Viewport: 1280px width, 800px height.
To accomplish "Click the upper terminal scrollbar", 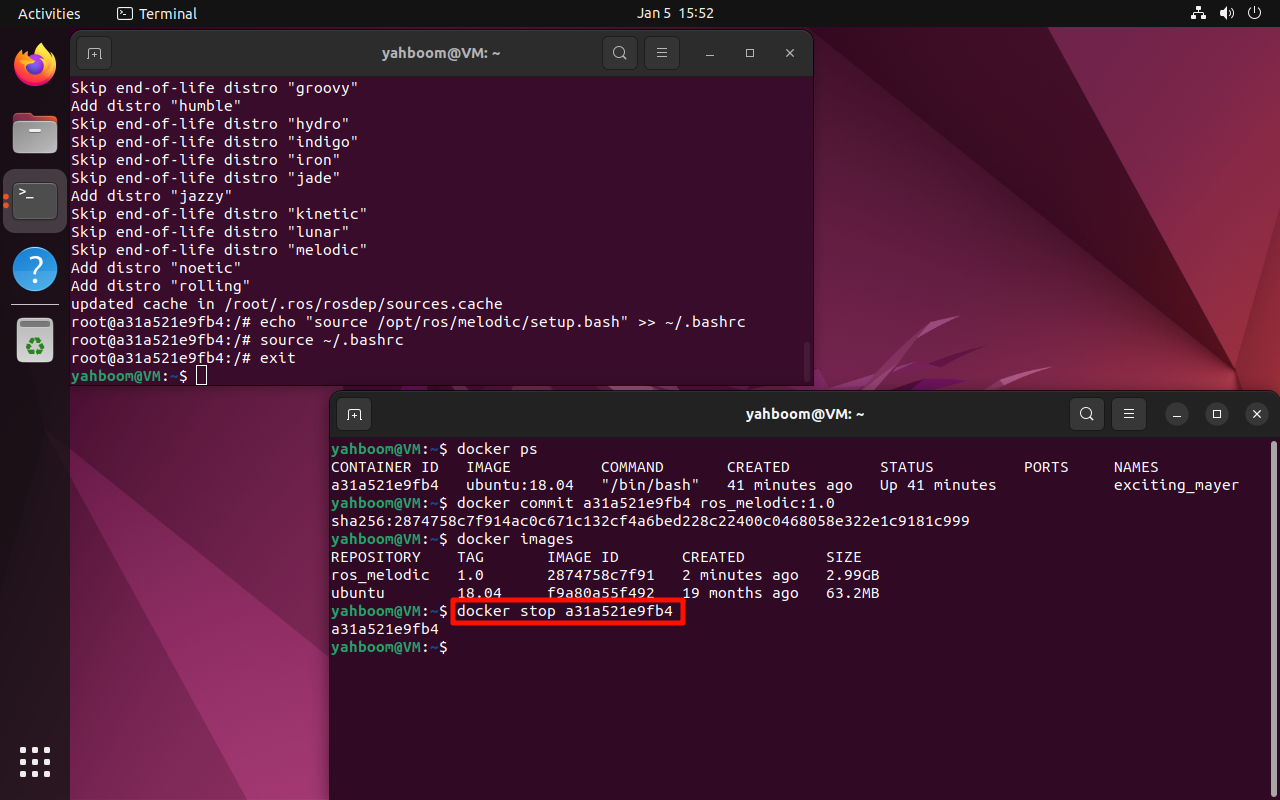I will (x=807, y=360).
